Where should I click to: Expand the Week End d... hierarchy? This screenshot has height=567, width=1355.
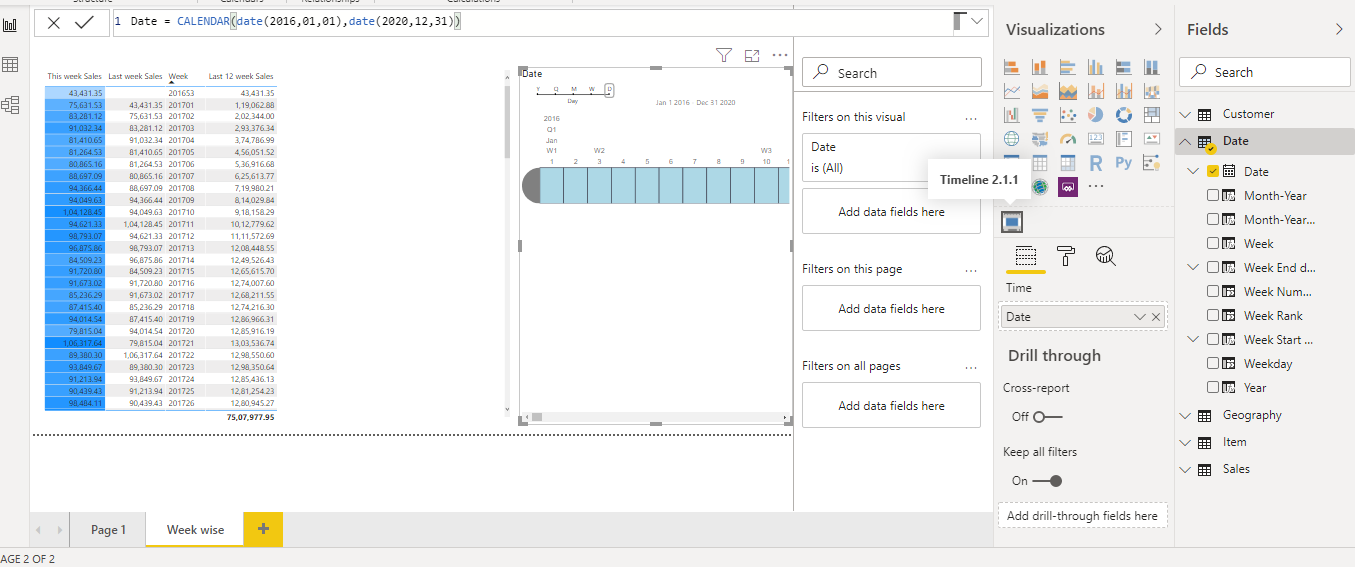point(1193,267)
